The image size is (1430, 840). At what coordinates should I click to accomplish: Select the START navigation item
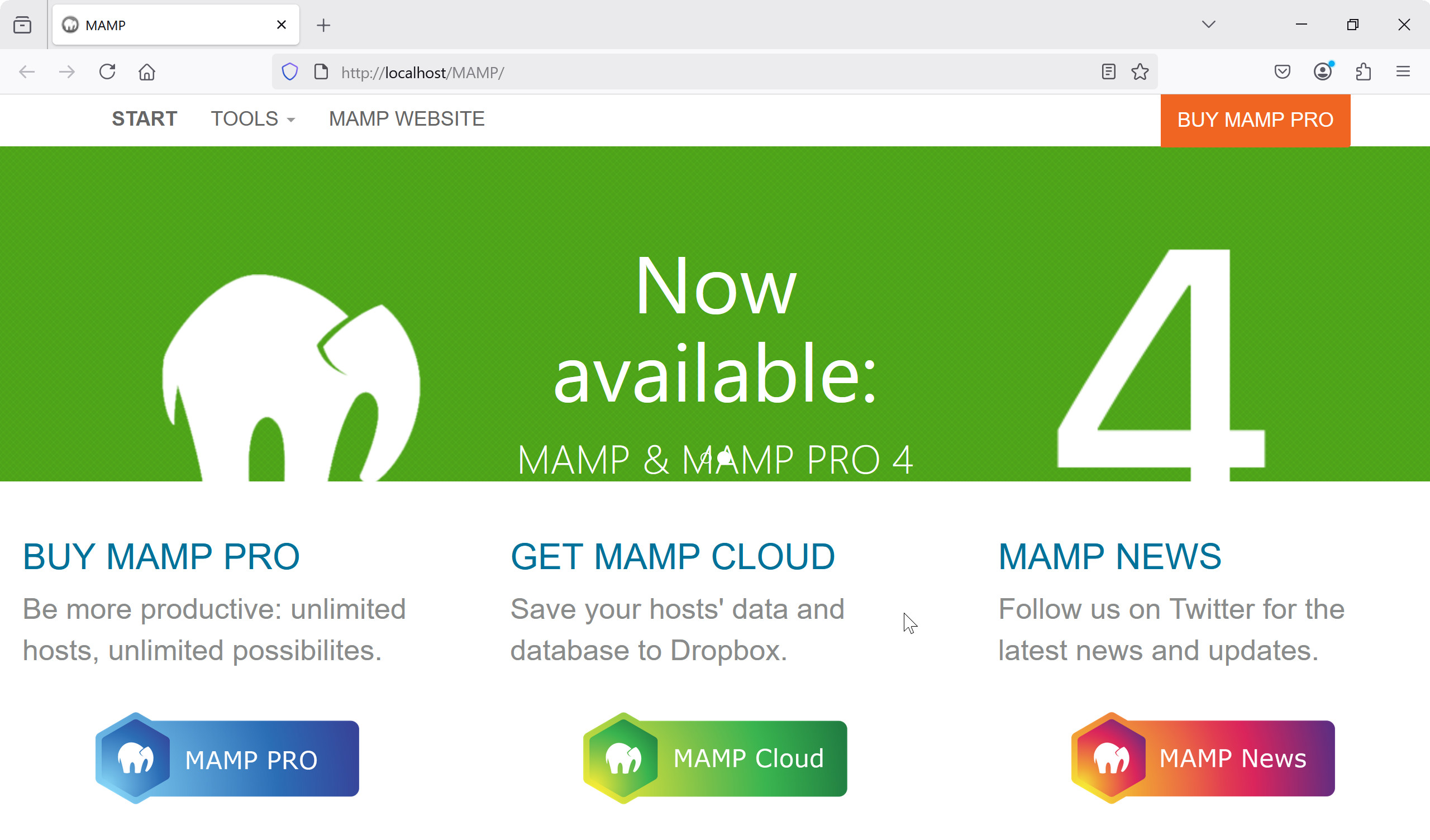[x=145, y=119]
